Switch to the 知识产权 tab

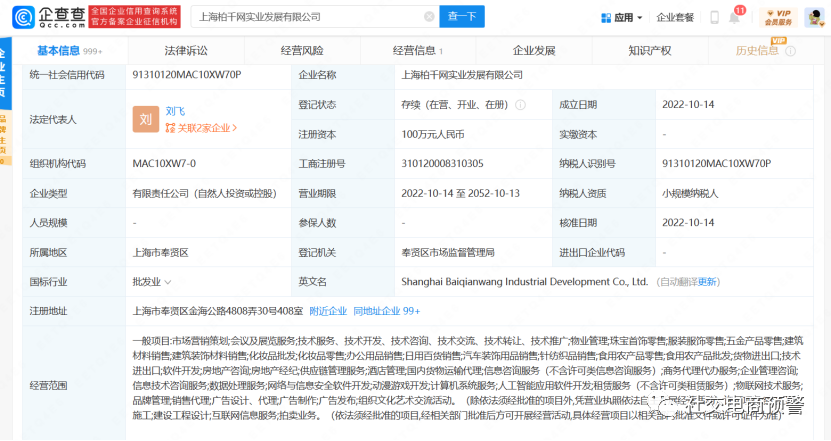(x=650, y=51)
